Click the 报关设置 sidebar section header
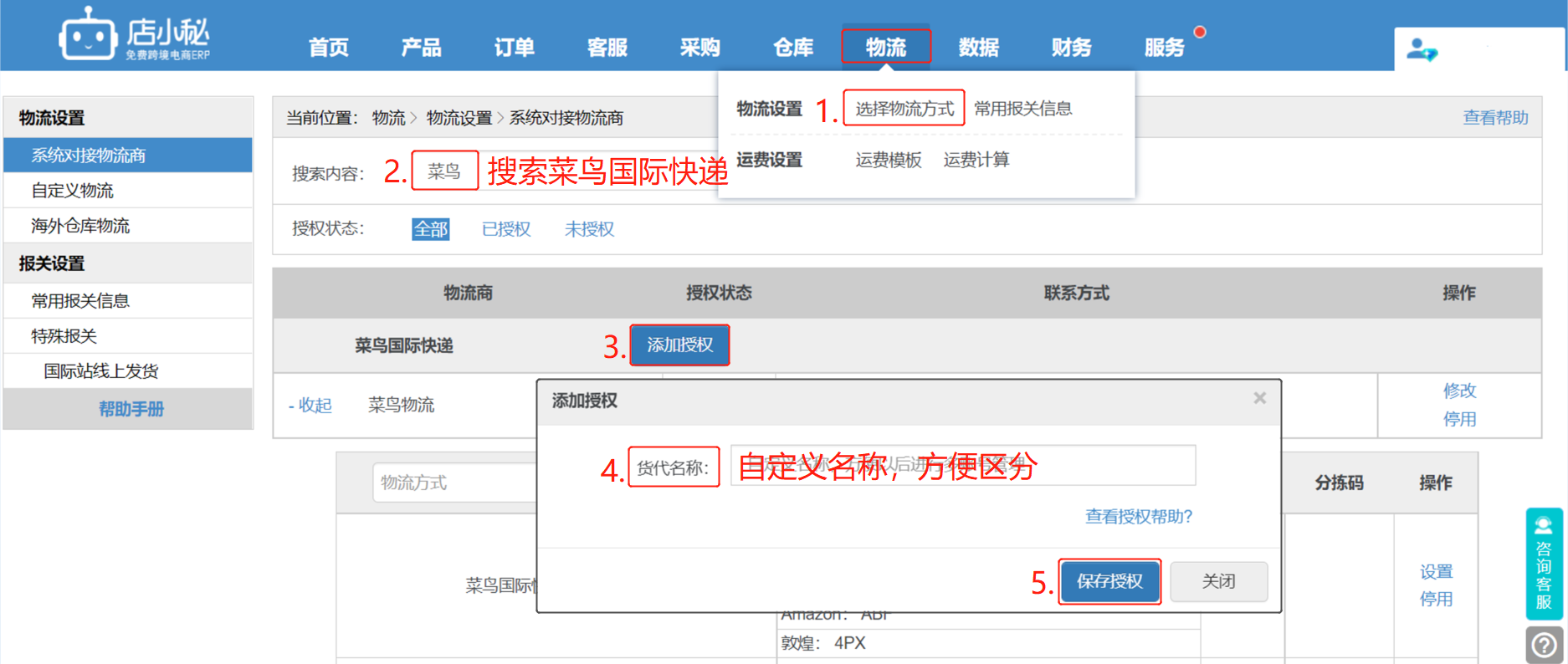 128,263
